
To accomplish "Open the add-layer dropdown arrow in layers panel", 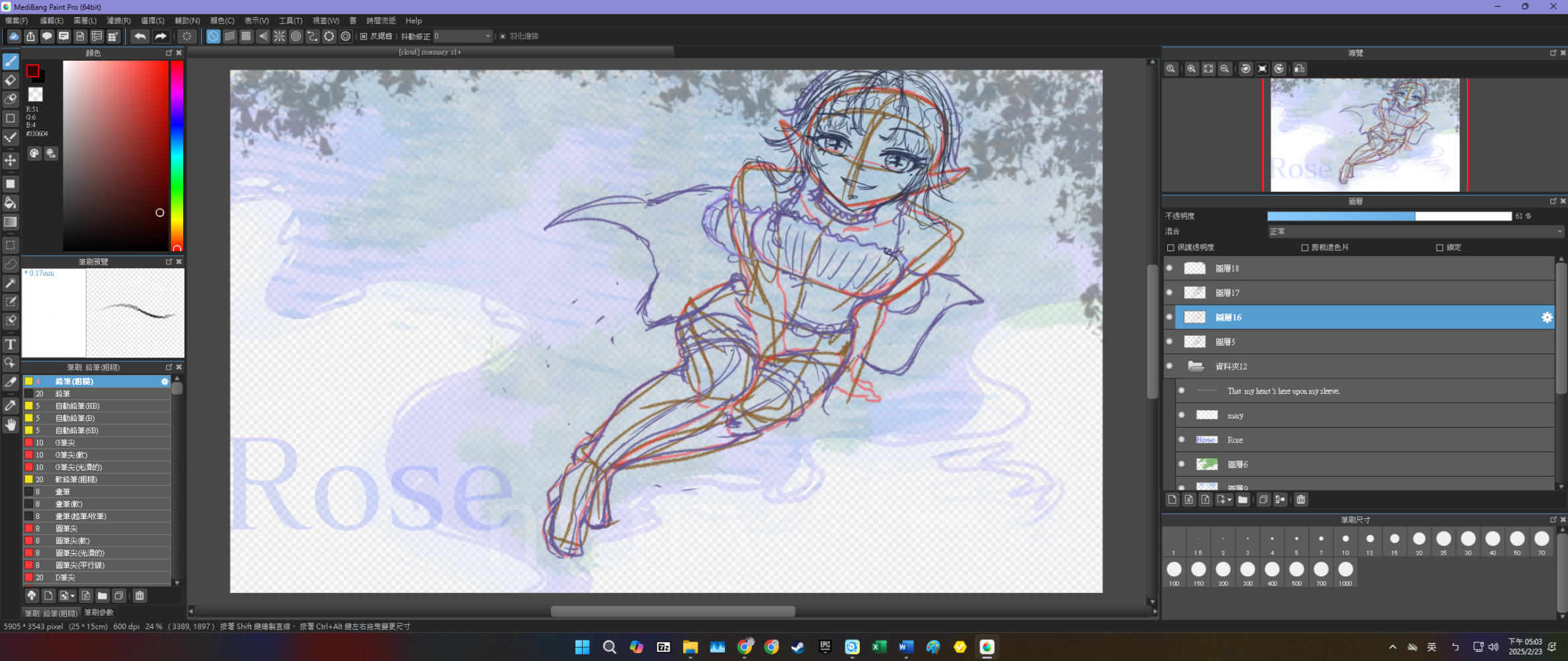I will tap(1229, 500).
